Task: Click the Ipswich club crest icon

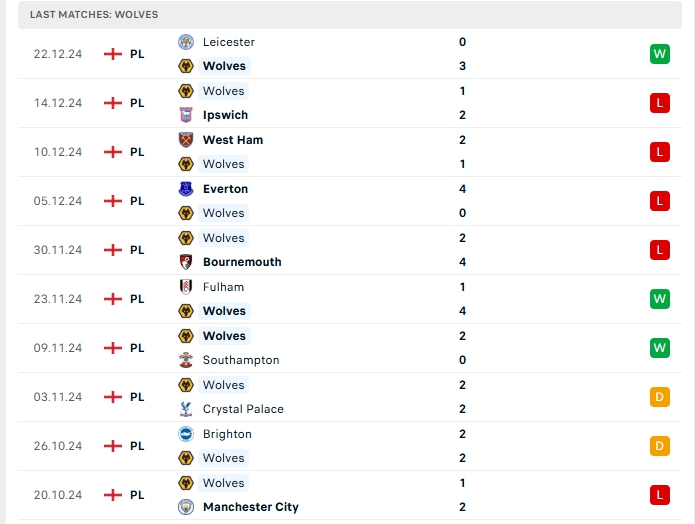Action: 185,115
